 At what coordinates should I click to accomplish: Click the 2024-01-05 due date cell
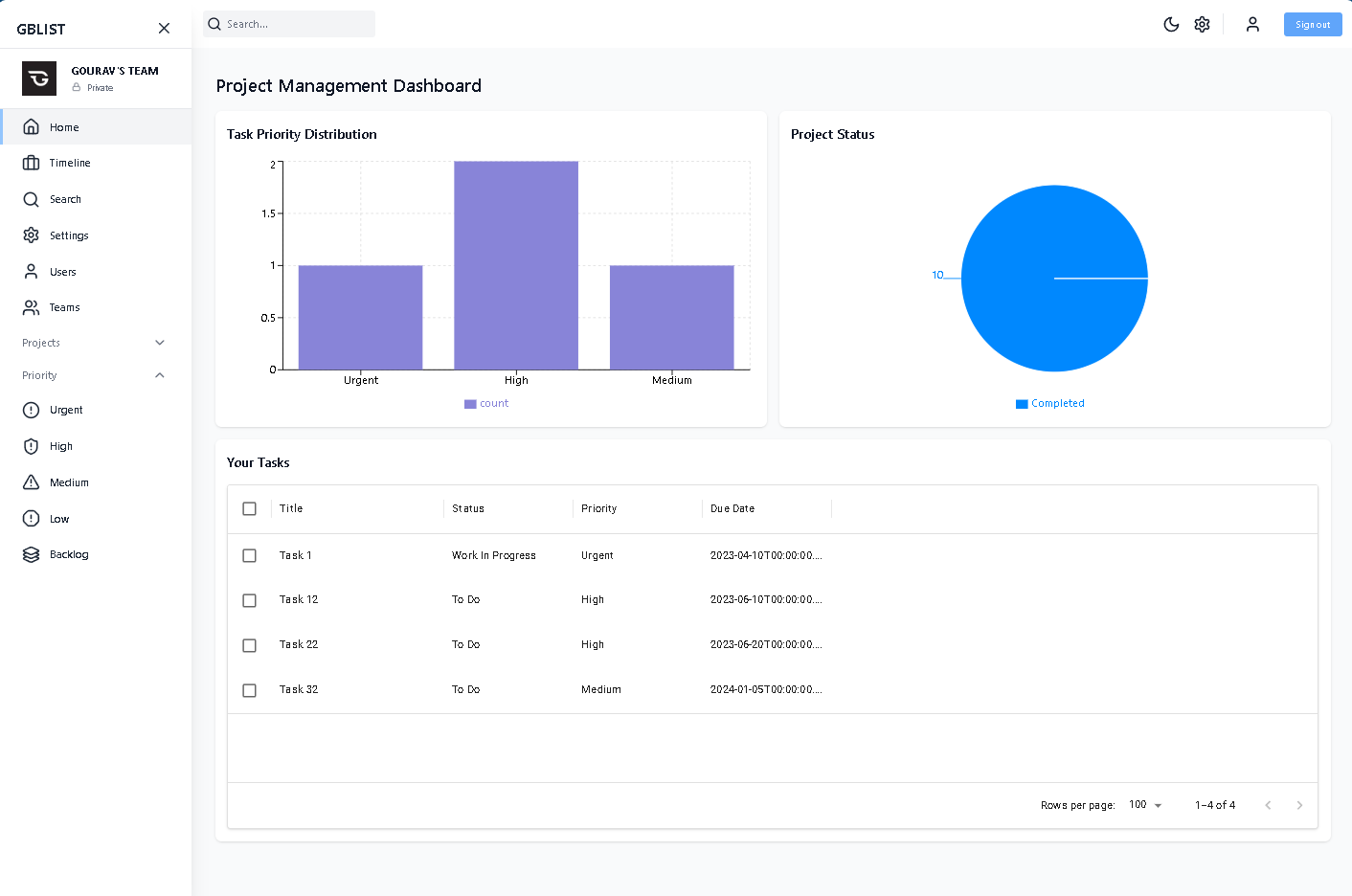[766, 689]
